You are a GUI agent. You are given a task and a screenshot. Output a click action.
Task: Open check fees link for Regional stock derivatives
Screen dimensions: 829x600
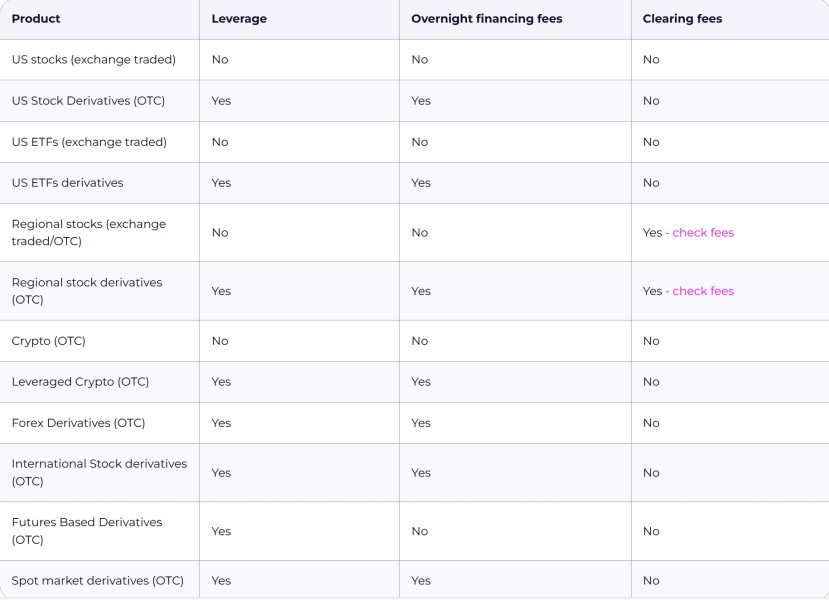pos(703,291)
